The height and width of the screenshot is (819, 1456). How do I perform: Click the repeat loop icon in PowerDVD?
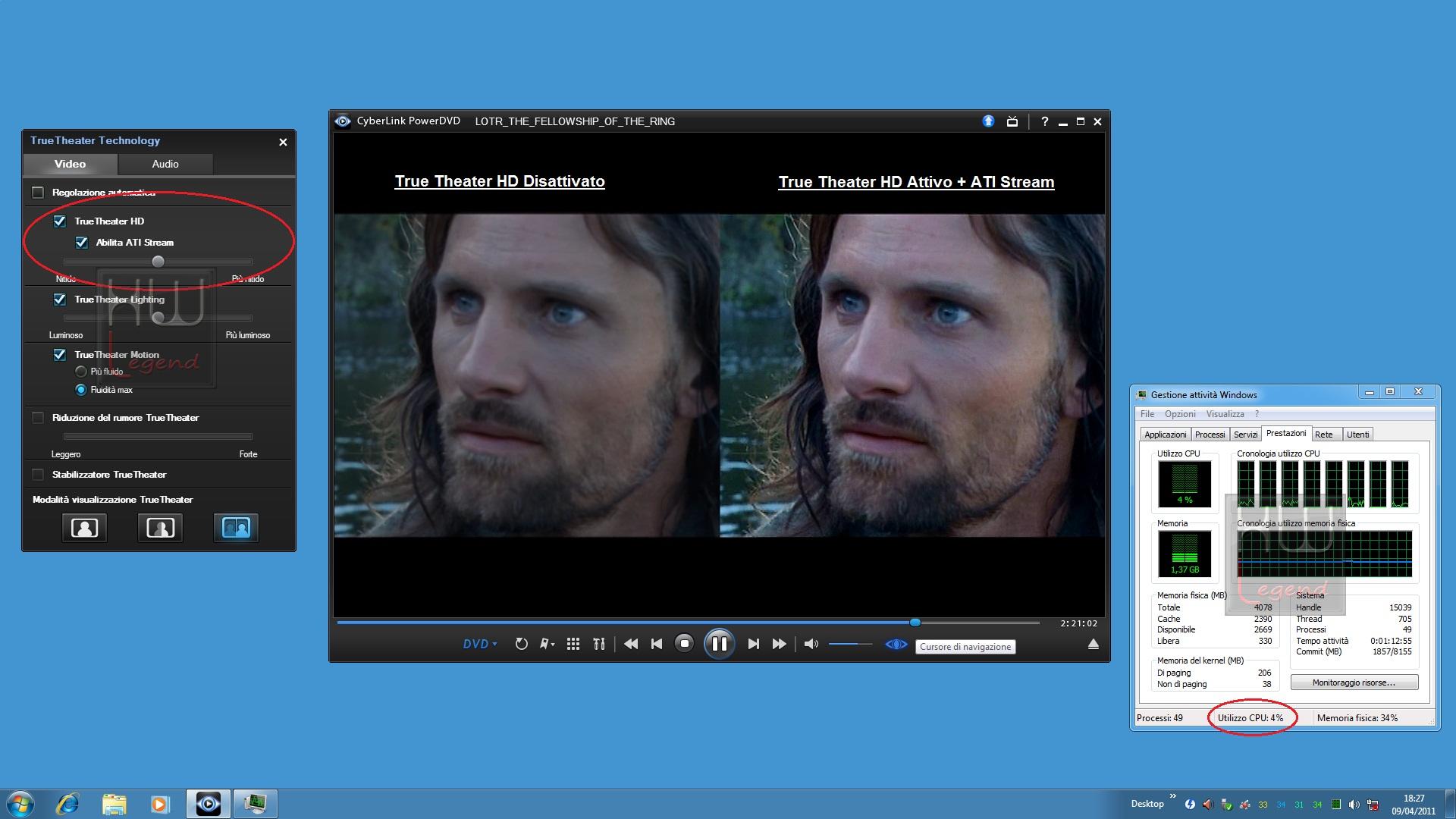point(521,644)
